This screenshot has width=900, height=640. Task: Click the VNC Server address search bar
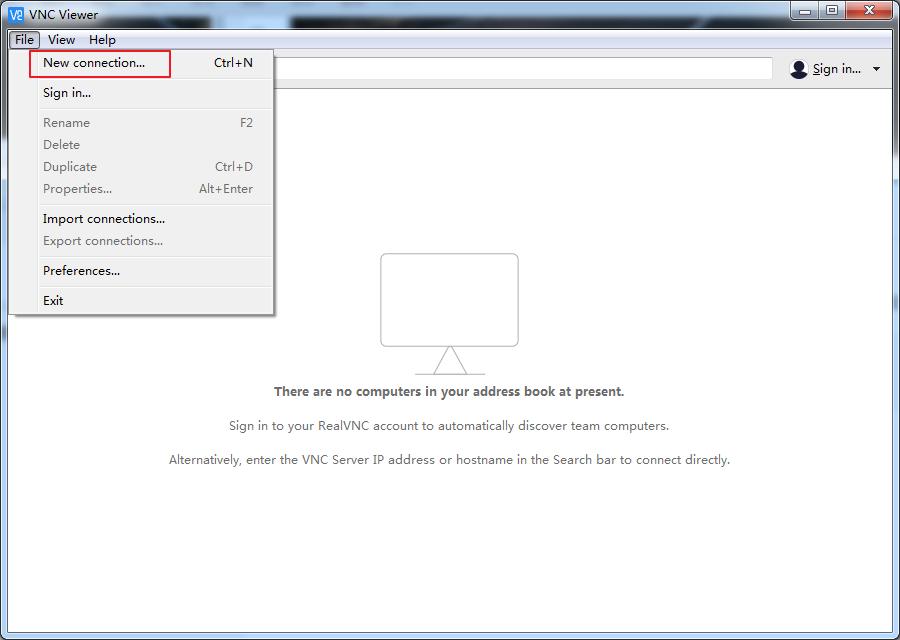pos(522,68)
